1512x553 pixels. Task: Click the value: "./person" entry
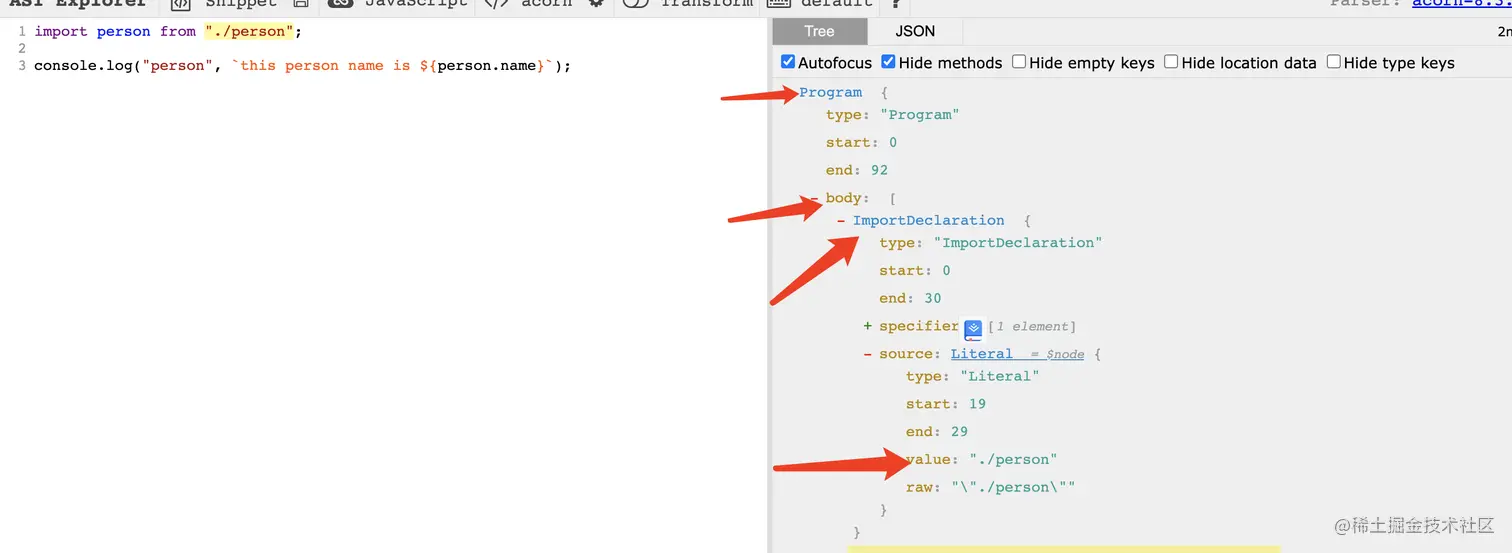(982, 460)
